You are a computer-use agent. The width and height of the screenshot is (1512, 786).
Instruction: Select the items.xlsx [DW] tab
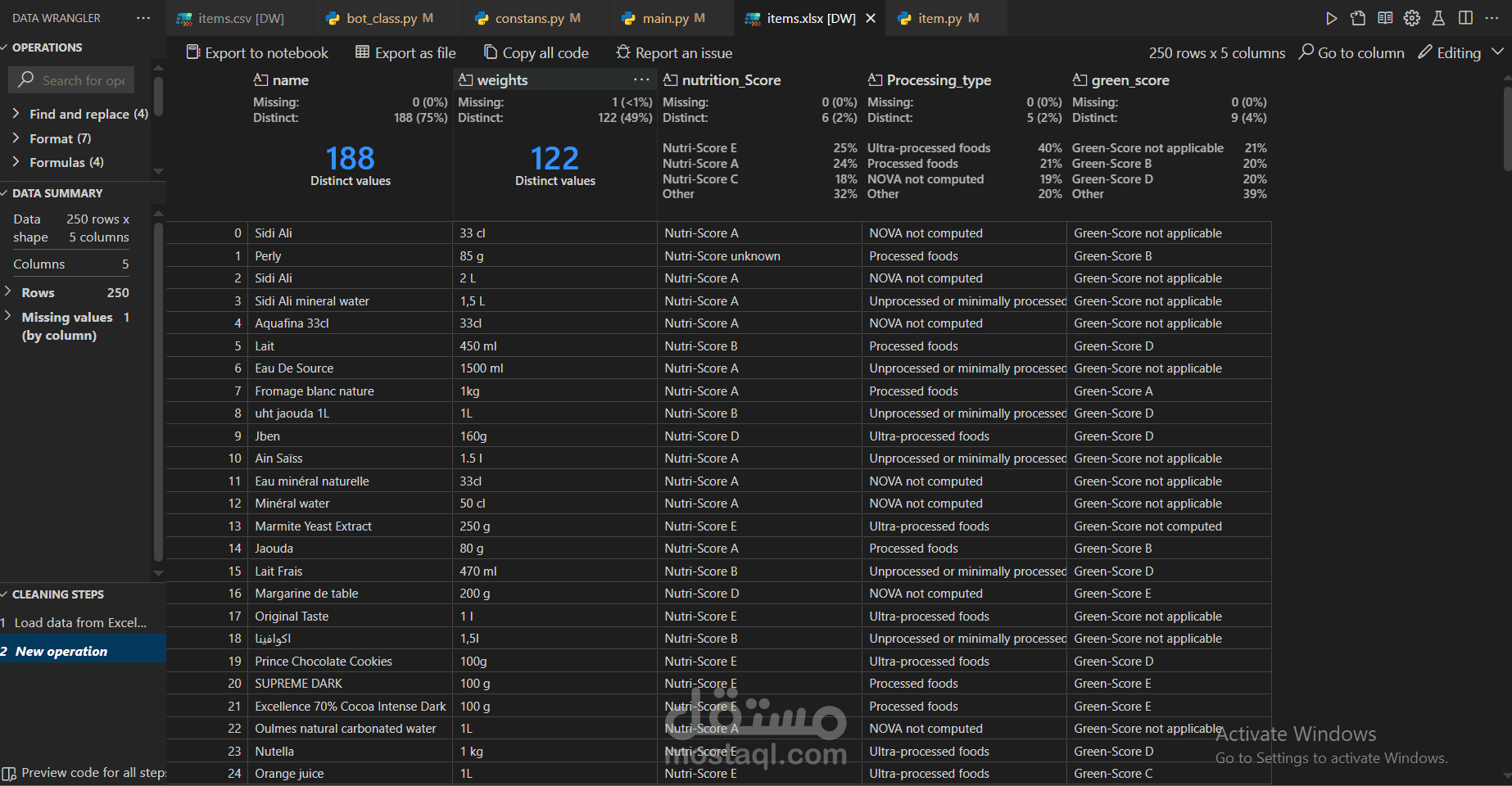810,18
